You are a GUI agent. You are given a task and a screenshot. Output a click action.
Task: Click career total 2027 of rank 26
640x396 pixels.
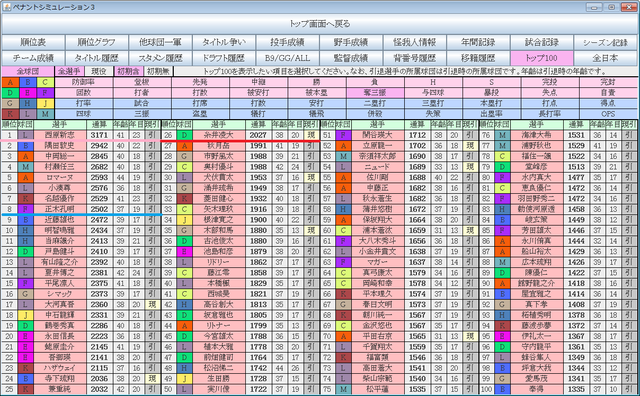coord(258,135)
